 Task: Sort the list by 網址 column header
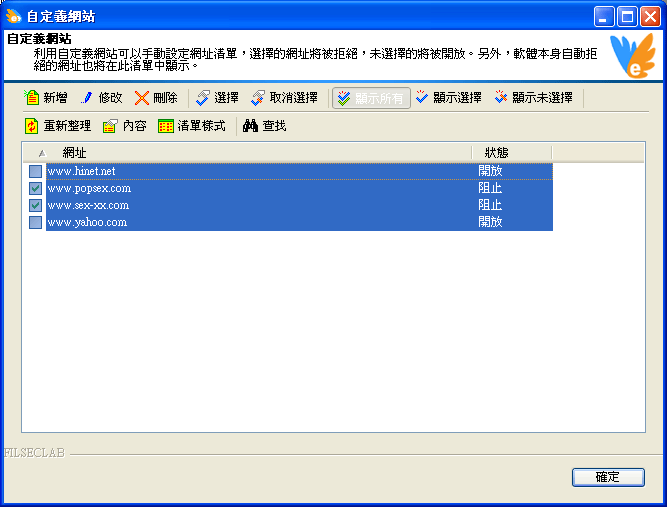click(x=250, y=152)
